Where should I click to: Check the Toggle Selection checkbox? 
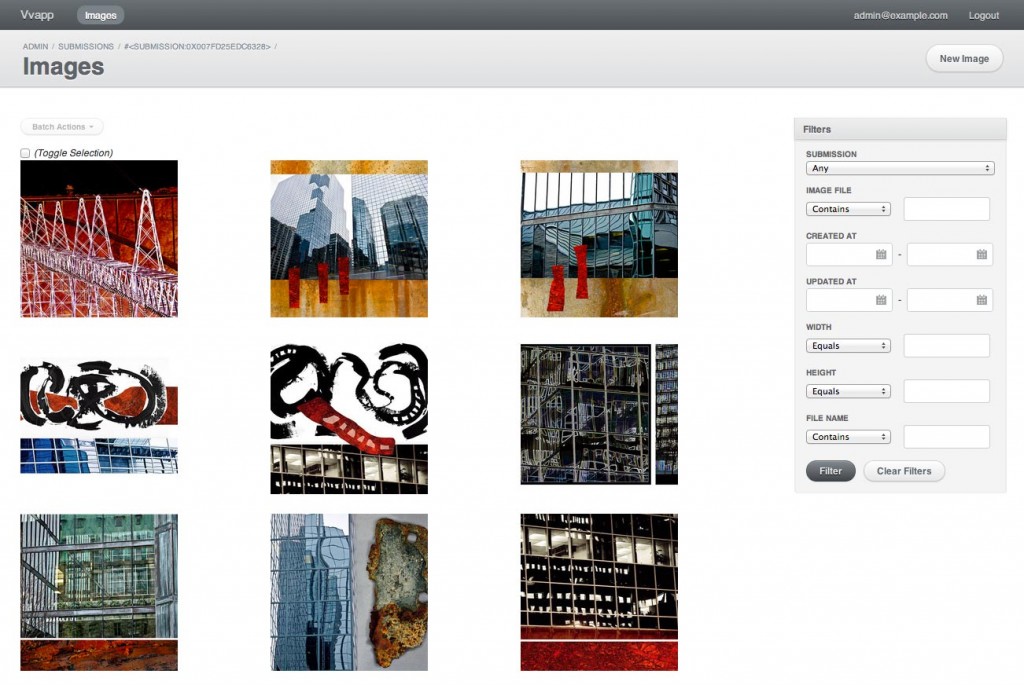coord(25,153)
